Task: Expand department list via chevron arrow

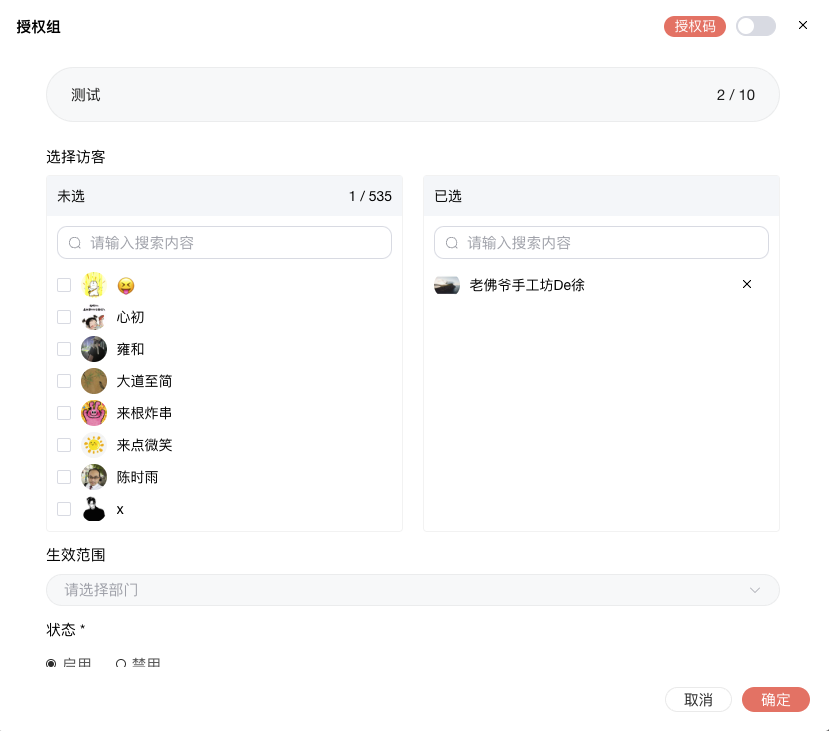Action: pyautogui.click(x=755, y=590)
